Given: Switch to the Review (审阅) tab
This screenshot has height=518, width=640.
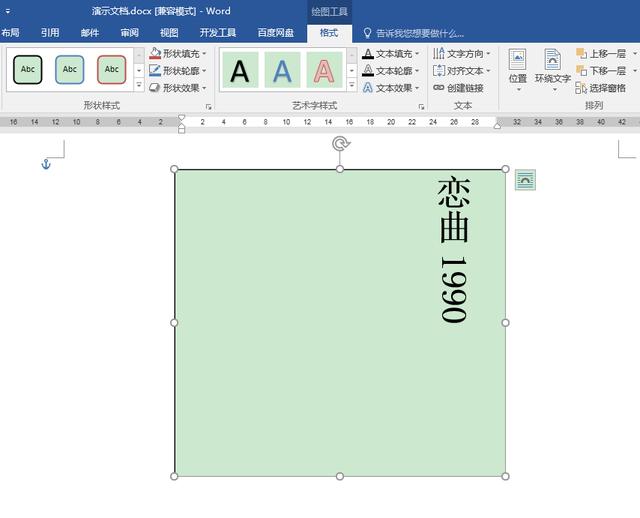Looking at the screenshot, I should [129, 33].
